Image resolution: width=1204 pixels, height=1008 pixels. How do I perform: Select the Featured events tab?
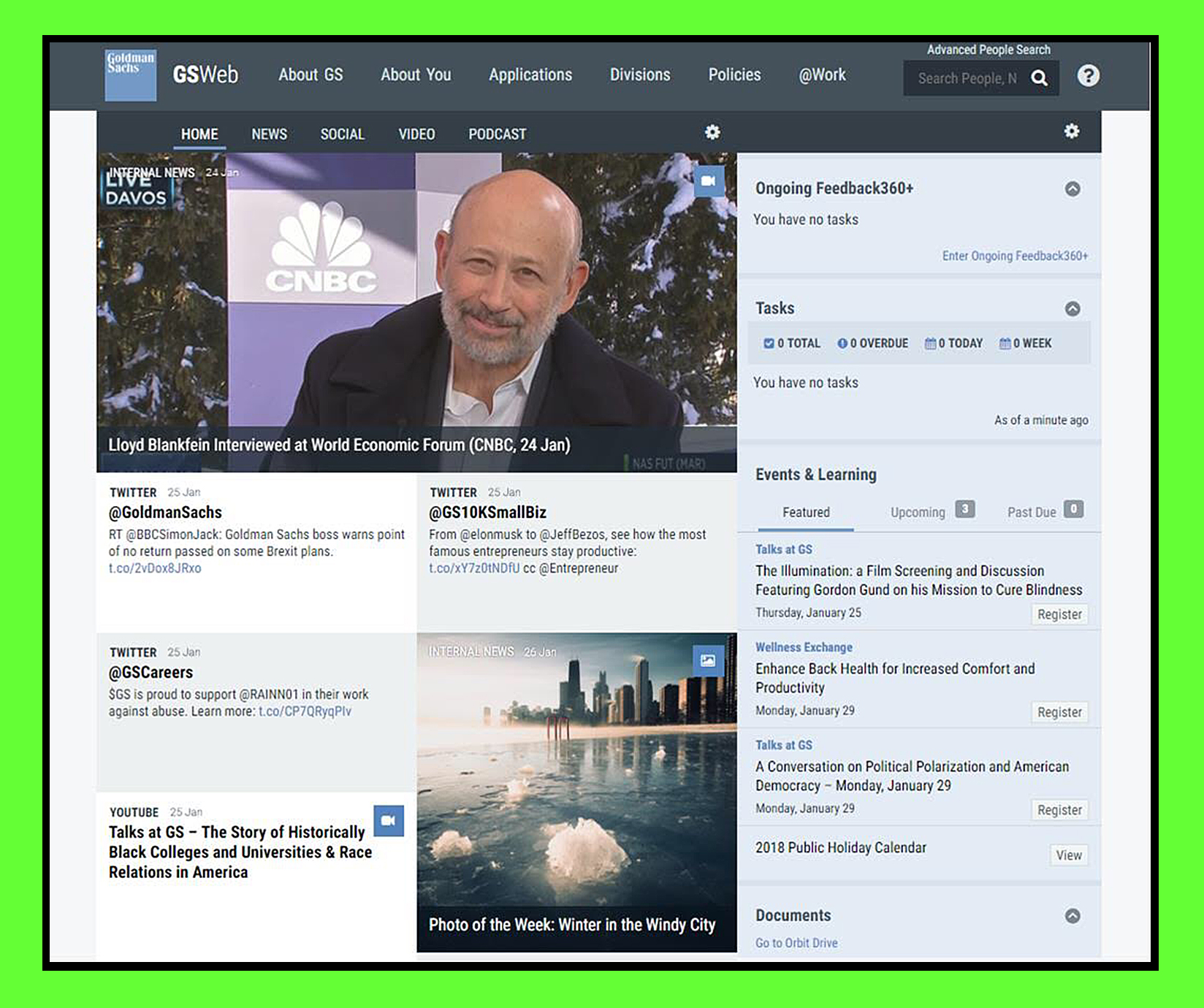click(806, 513)
